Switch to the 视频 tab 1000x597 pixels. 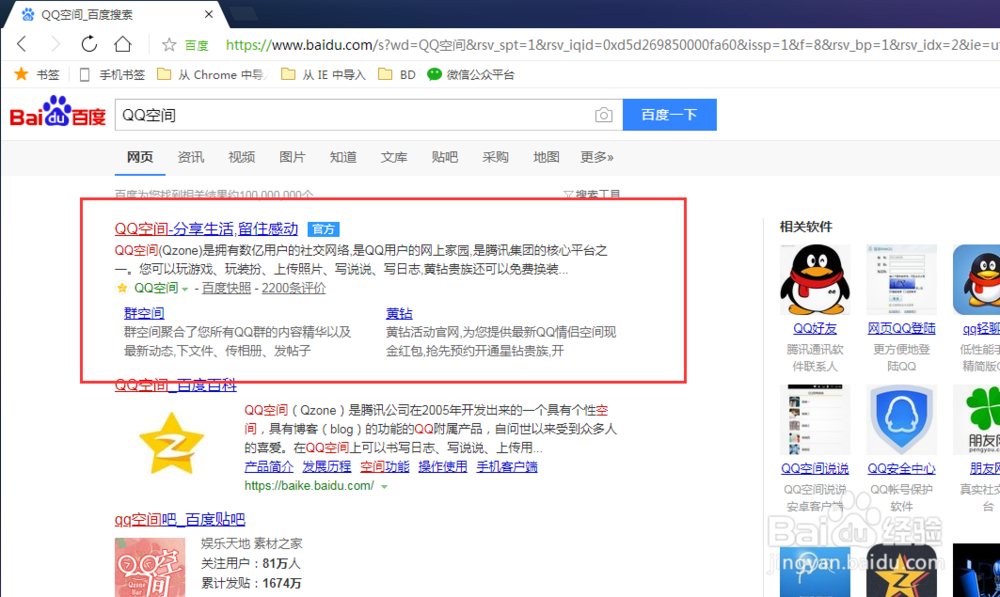[242, 158]
